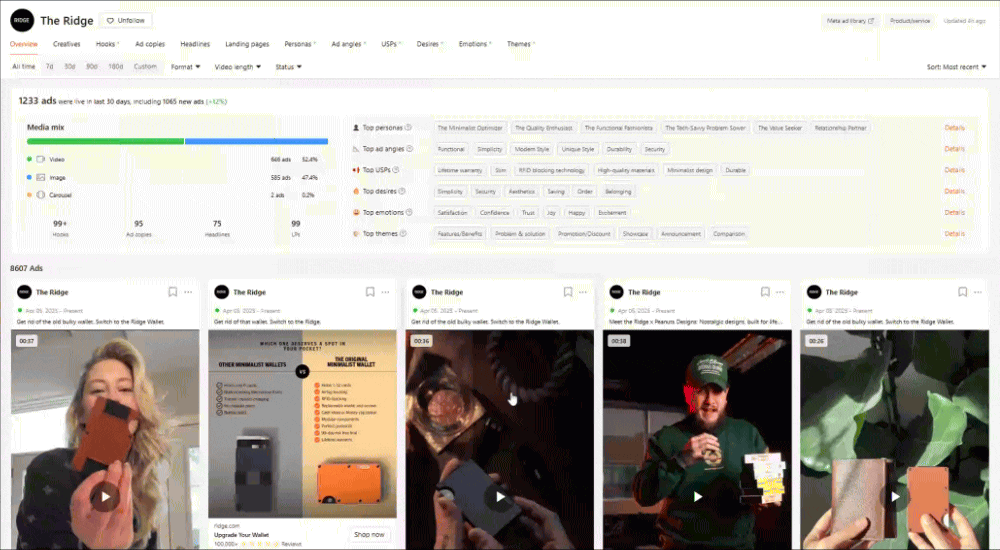Viewport: 1000px width, 550px height.
Task: Open Details for Top personas
Action: [954, 128]
